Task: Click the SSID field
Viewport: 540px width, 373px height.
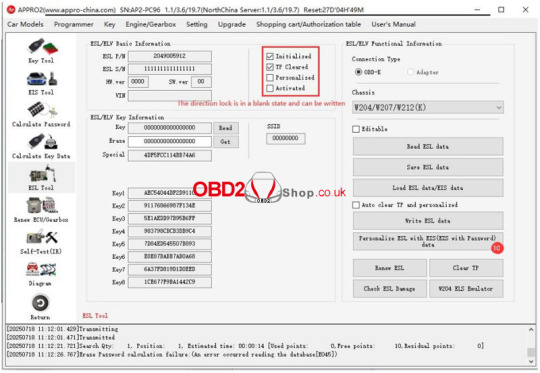Action: click(285, 138)
